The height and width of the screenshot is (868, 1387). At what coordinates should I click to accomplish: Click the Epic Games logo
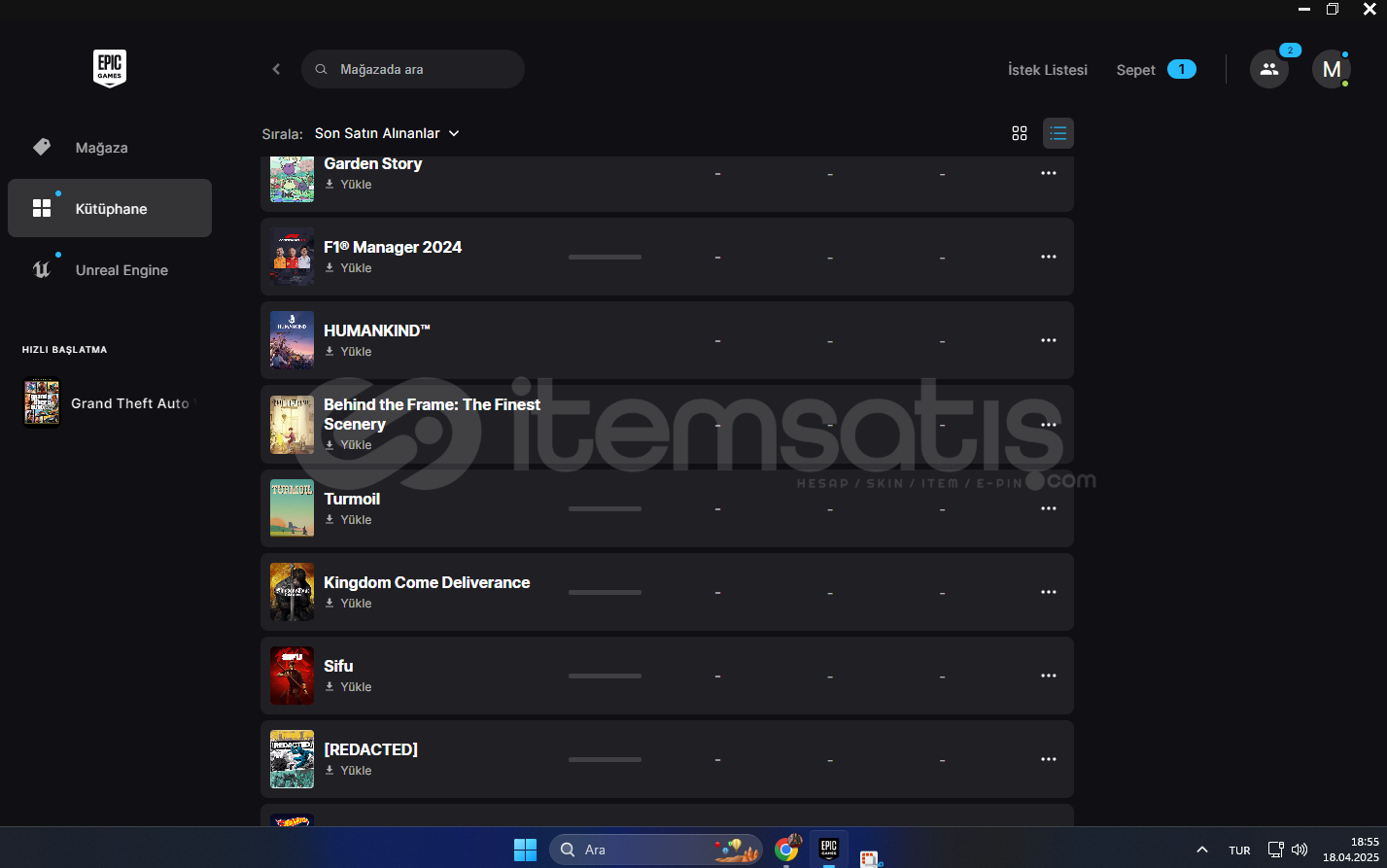[109, 69]
